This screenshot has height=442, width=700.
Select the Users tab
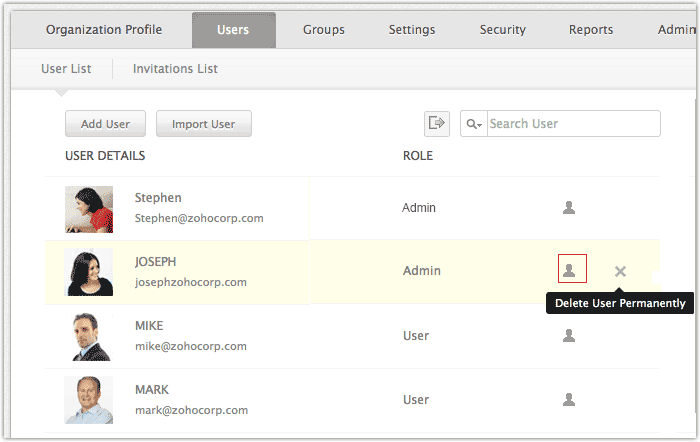pos(233,30)
